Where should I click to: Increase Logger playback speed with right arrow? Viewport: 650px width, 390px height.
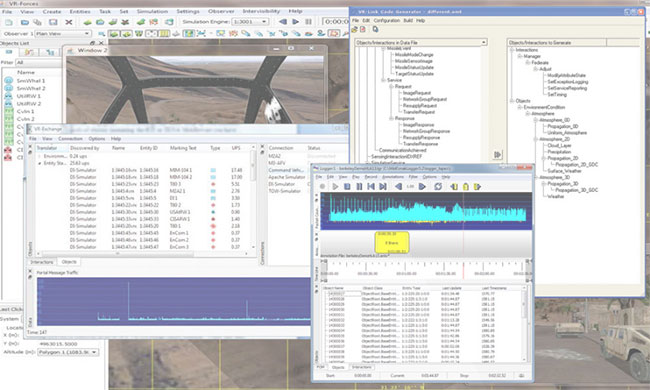point(422,187)
